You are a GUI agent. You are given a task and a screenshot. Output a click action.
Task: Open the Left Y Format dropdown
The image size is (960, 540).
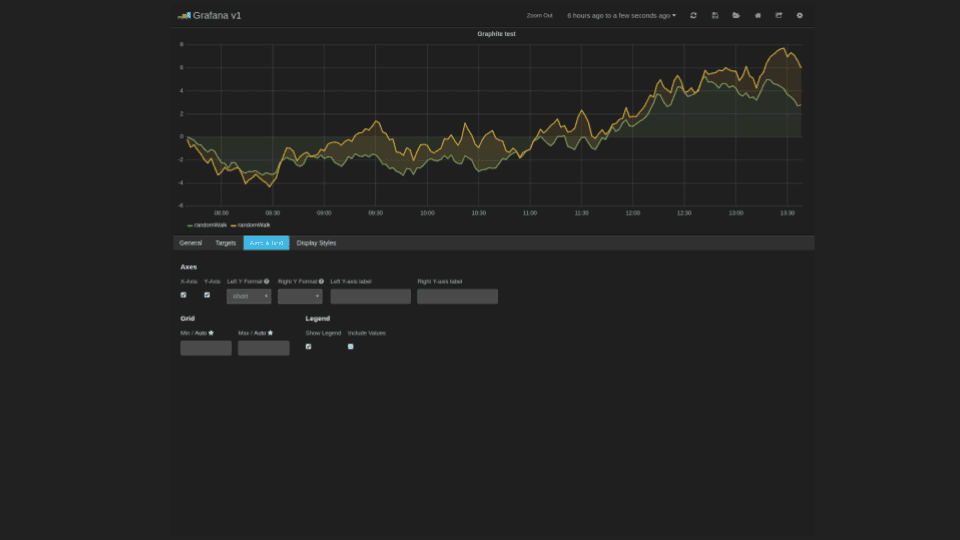coord(249,296)
